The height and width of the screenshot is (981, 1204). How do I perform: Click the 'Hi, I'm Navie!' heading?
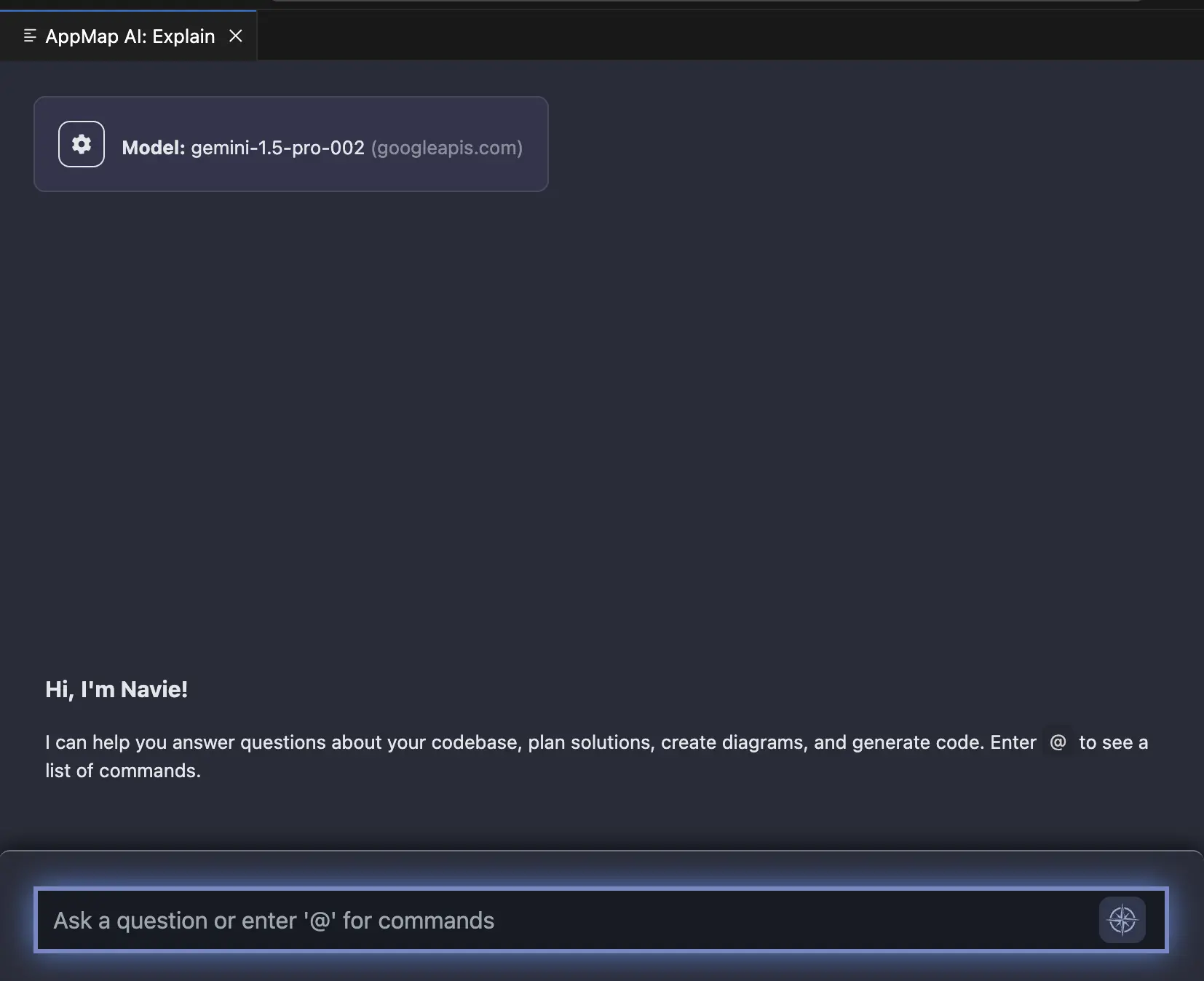click(116, 689)
